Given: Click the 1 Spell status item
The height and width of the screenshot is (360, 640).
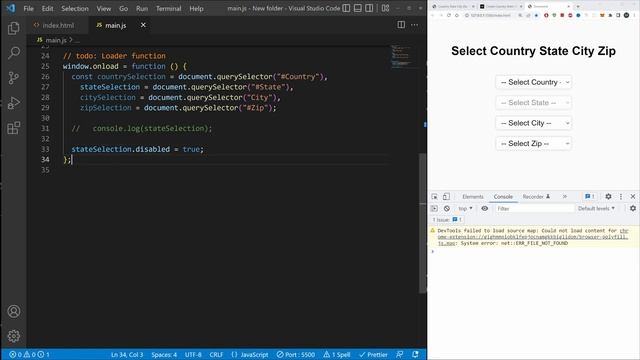Looking at the screenshot, I should (x=337, y=354).
